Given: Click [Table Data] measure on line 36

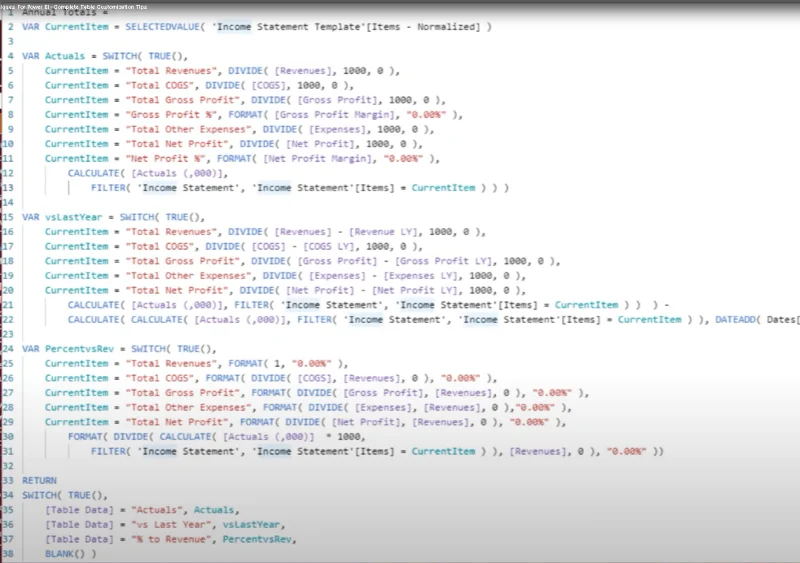Looking at the screenshot, I should click(x=79, y=524).
